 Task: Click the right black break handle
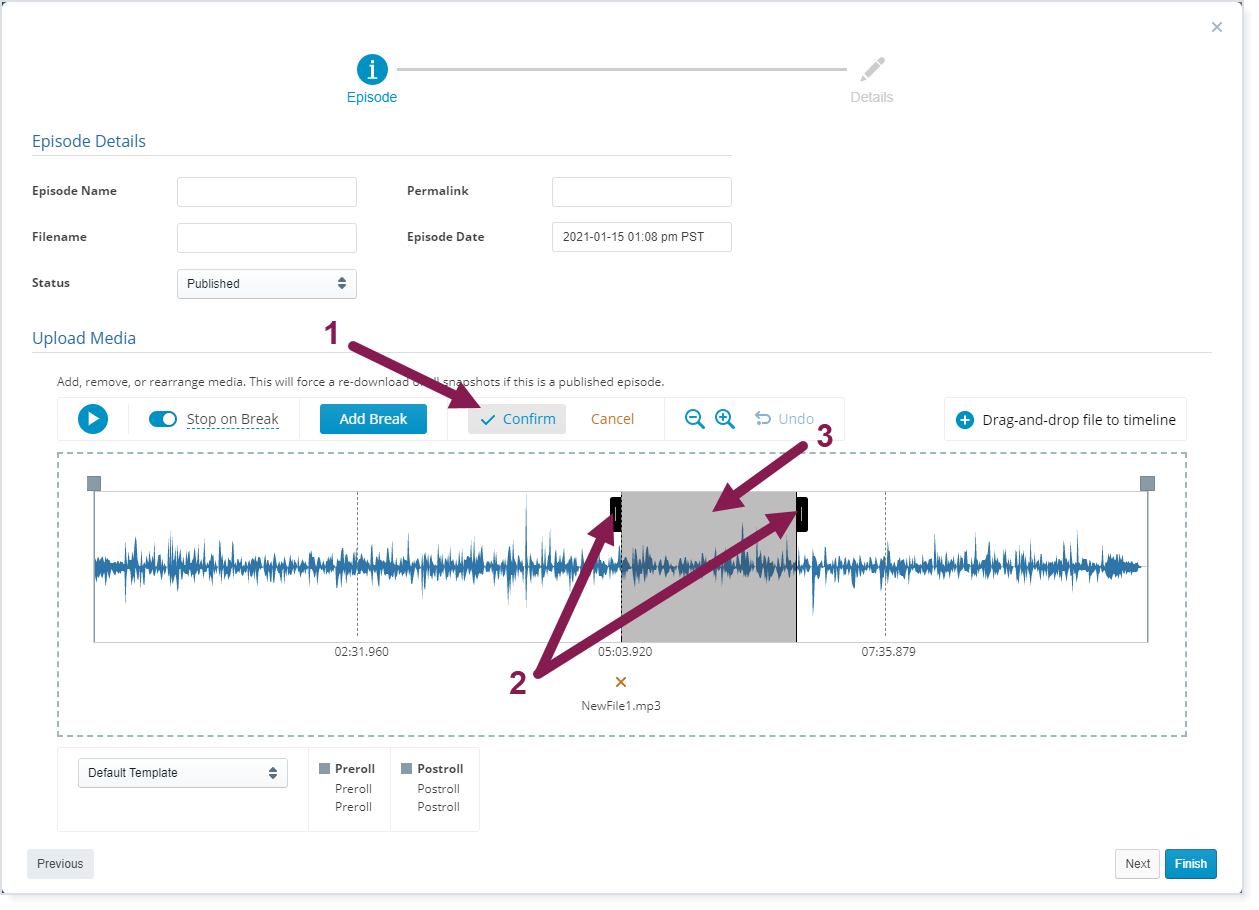pyautogui.click(x=802, y=515)
